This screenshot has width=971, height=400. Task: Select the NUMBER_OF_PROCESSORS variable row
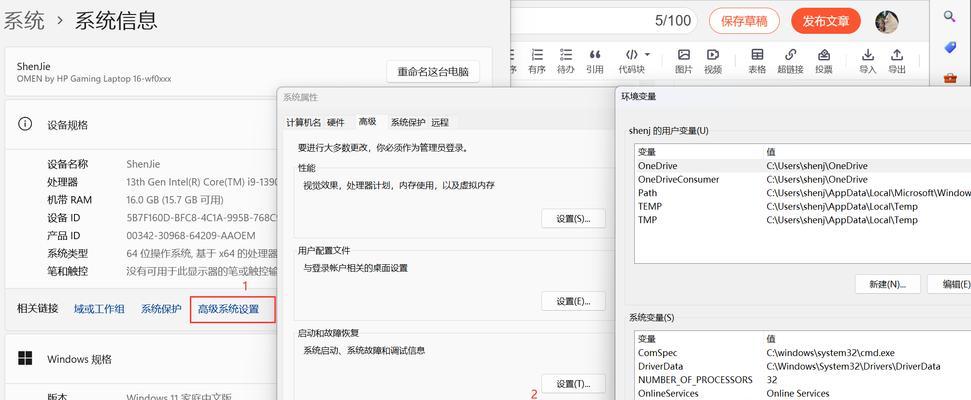(x=803, y=380)
